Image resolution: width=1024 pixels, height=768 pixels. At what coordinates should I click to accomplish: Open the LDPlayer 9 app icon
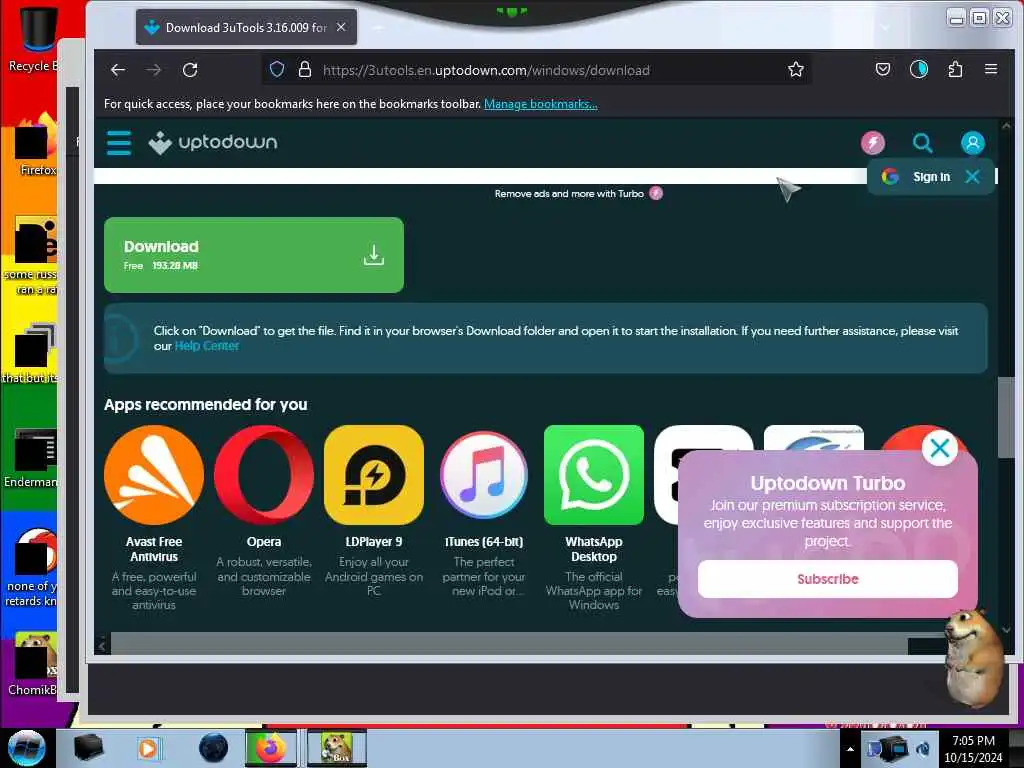pyautogui.click(x=374, y=475)
